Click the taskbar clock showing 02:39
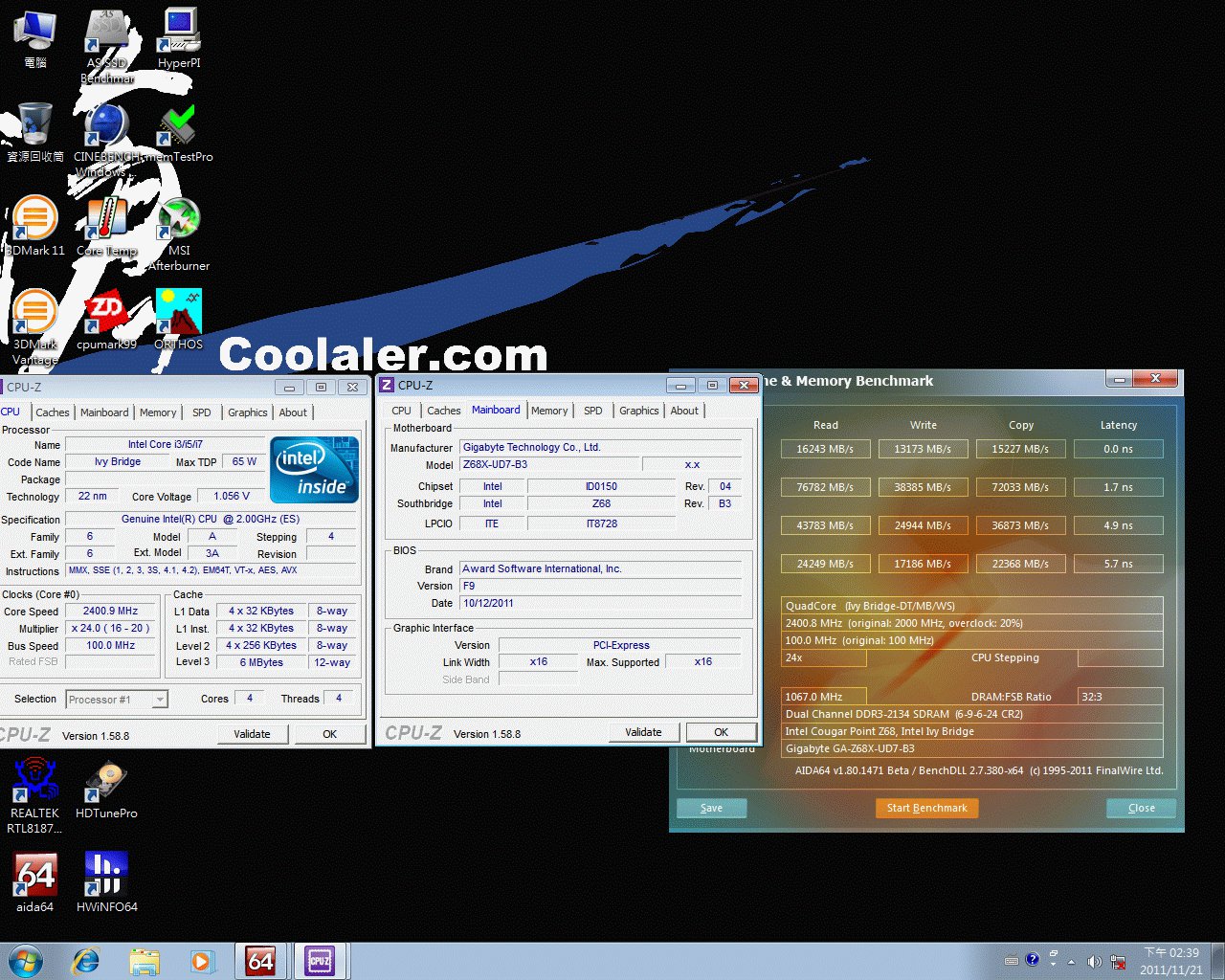Screen dimensions: 1225x980 (1171, 961)
